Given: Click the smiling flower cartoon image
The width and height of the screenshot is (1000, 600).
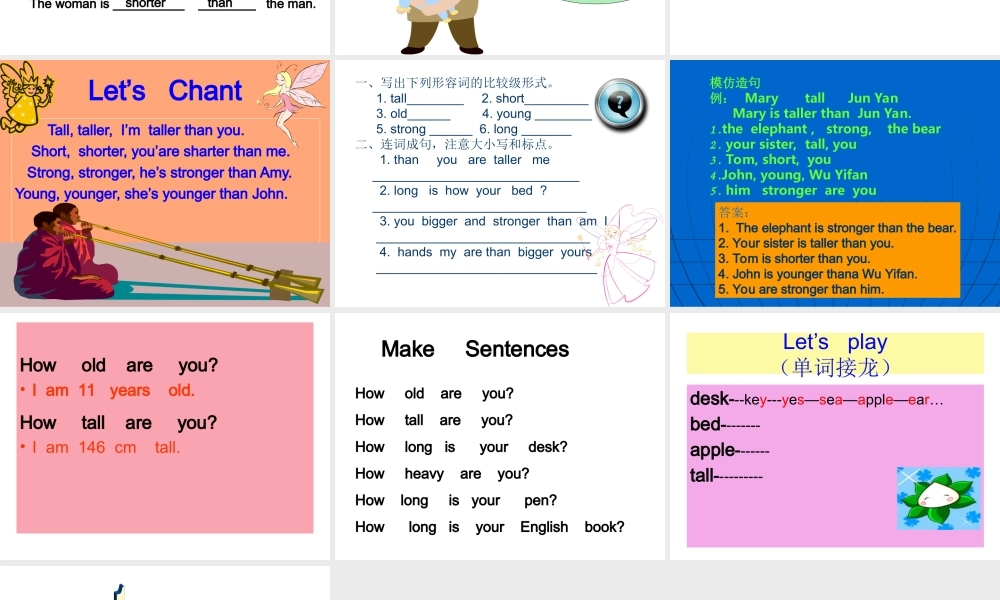Looking at the screenshot, I should coord(938,497).
